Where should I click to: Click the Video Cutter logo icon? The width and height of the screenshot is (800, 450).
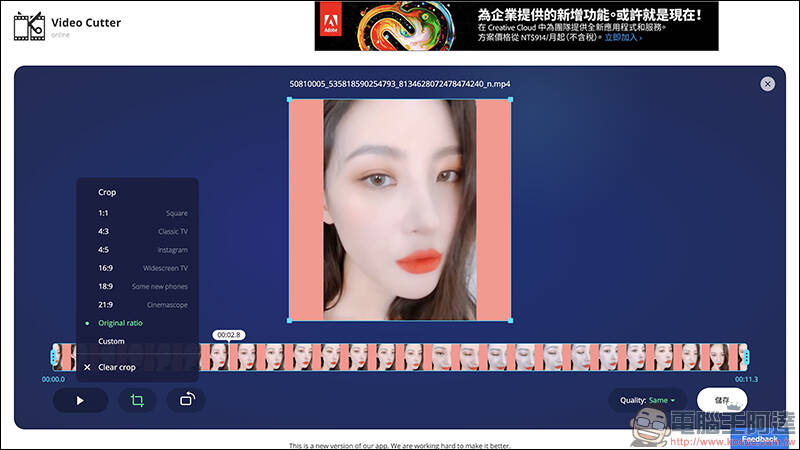[x=29, y=26]
